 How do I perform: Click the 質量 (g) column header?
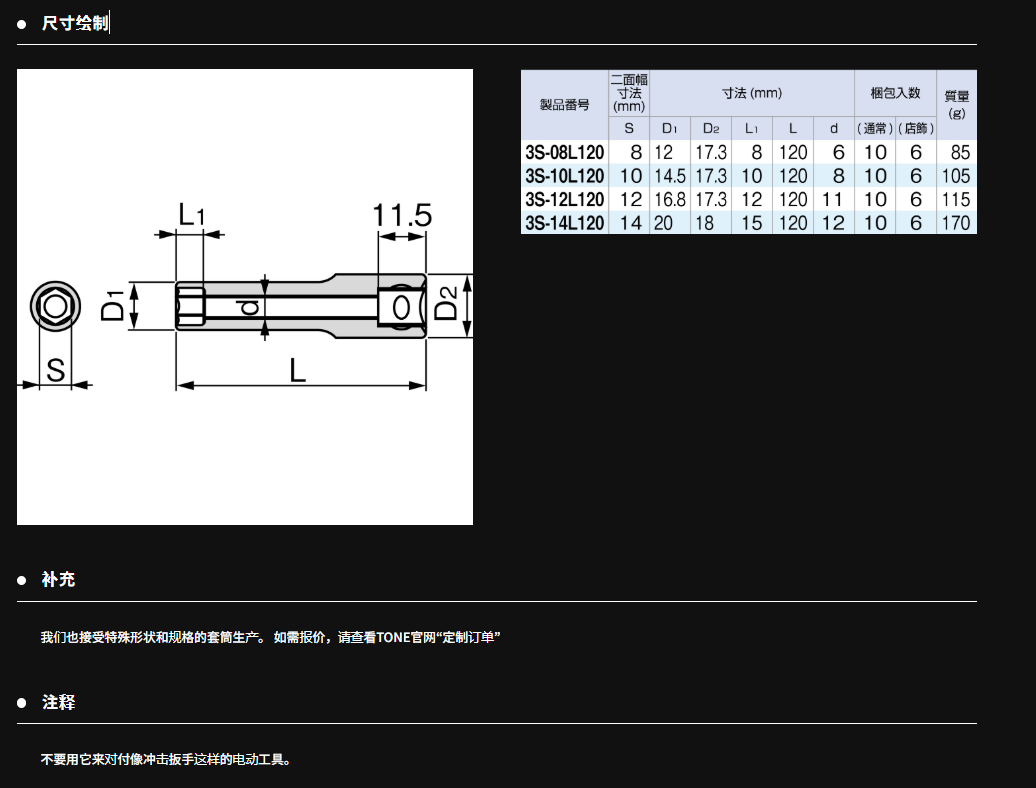(956, 104)
